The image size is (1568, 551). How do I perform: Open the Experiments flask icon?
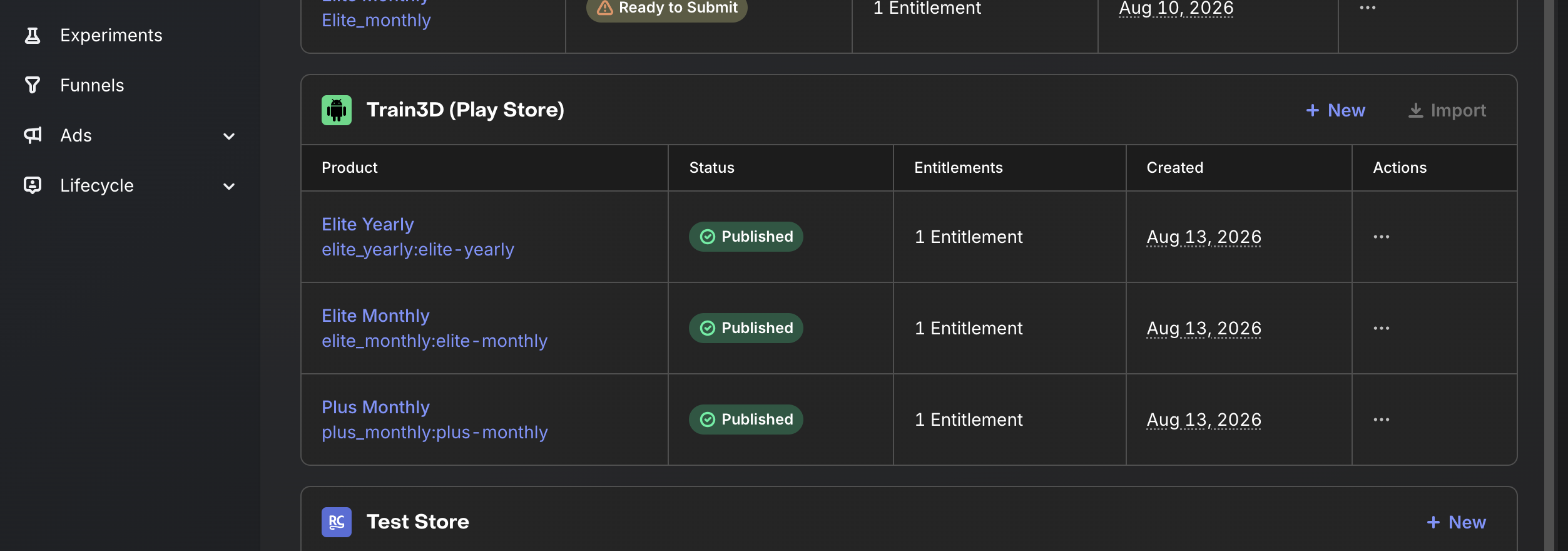[33, 36]
